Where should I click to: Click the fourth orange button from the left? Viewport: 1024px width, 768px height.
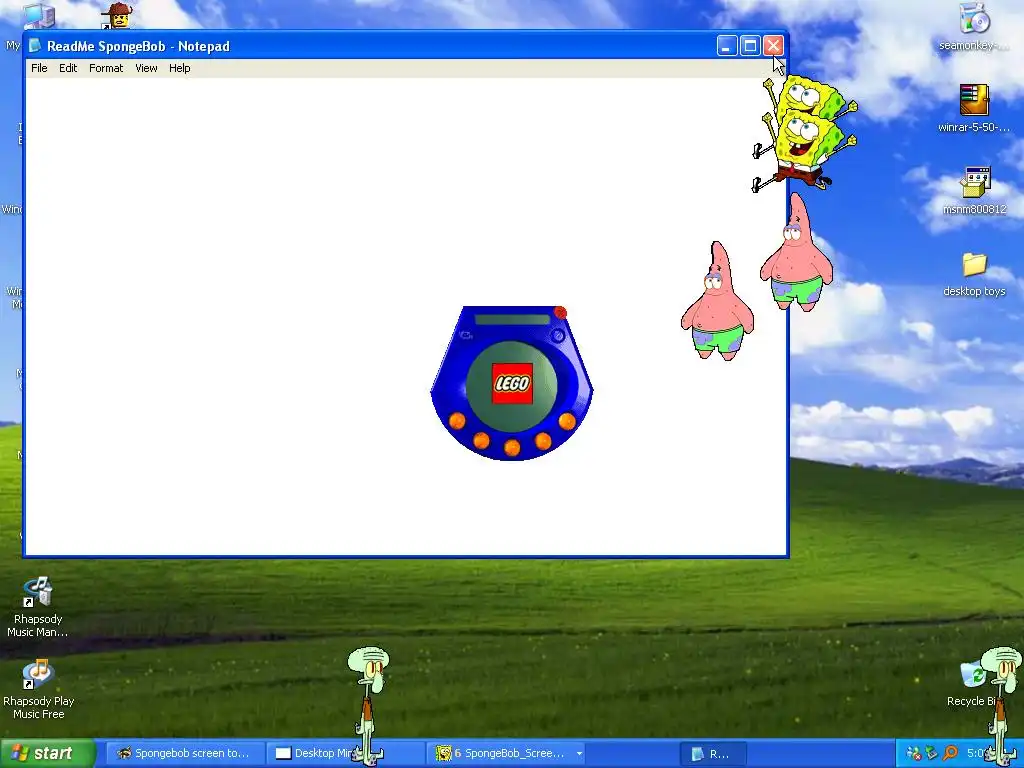[543, 441]
